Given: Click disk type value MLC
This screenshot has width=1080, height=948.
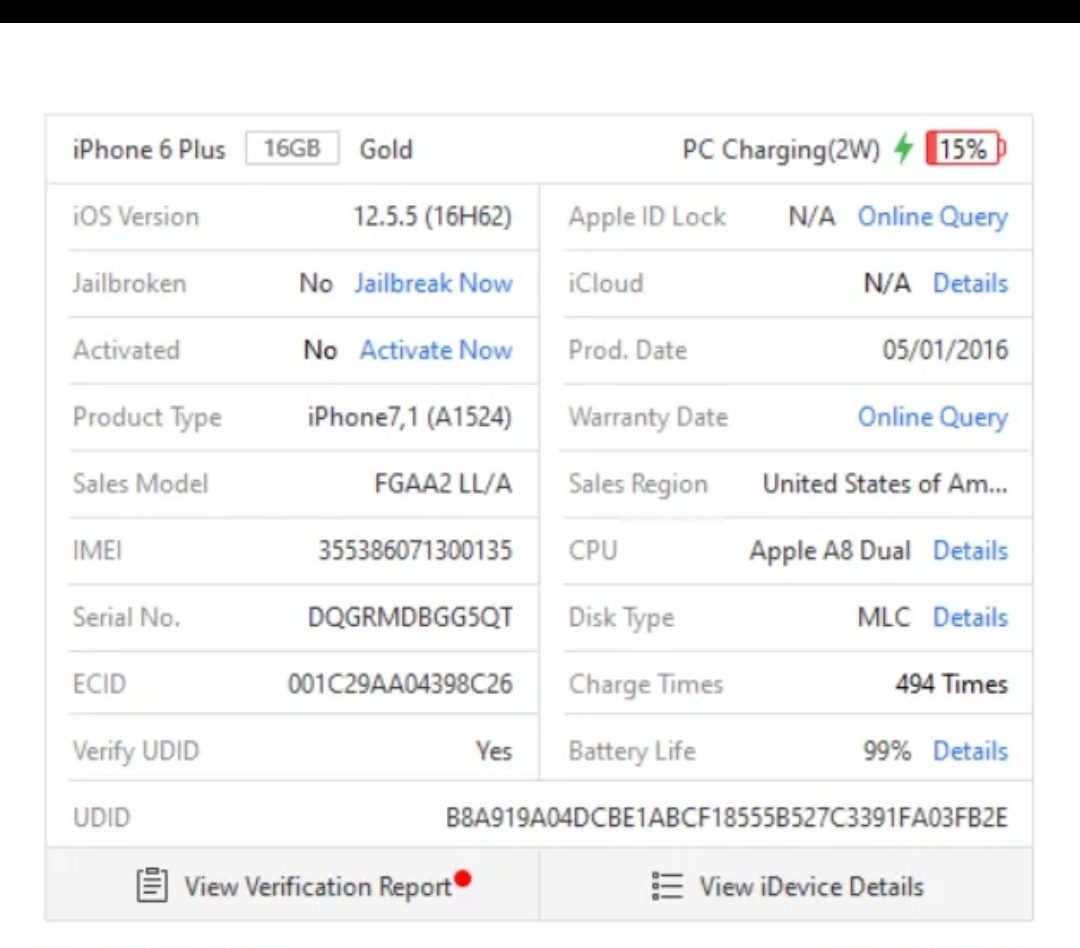Looking at the screenshot, I should click(x=884, y=617).
